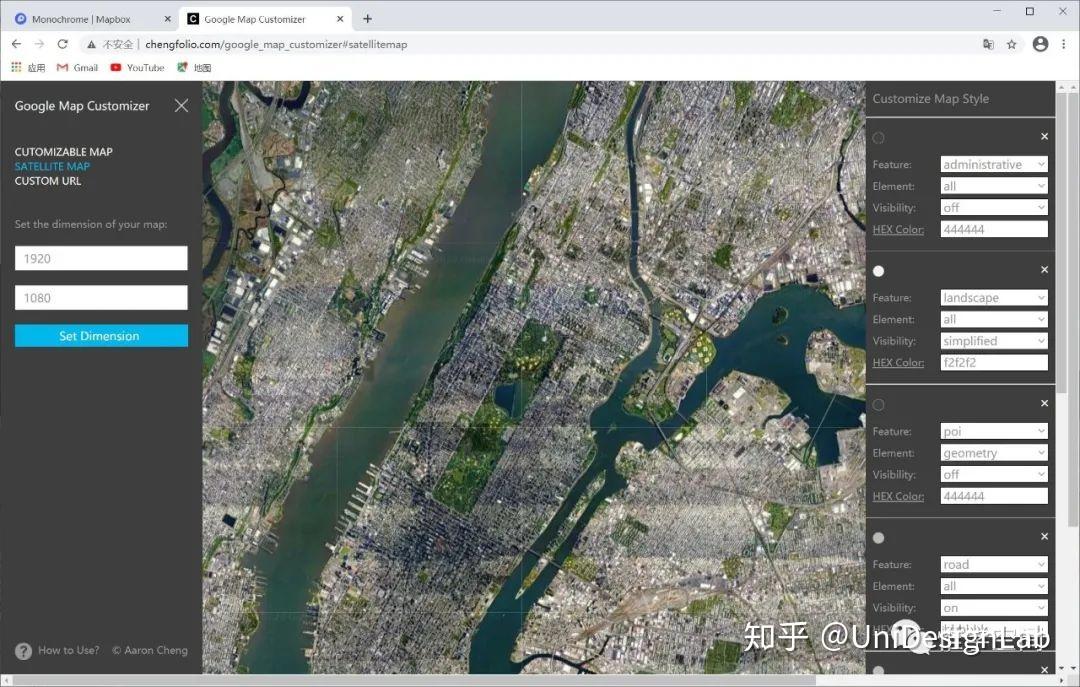This screenshot has width=1080, height=687.
Task: Click the Set Dimension button
Action: click(x=101, y=336)
